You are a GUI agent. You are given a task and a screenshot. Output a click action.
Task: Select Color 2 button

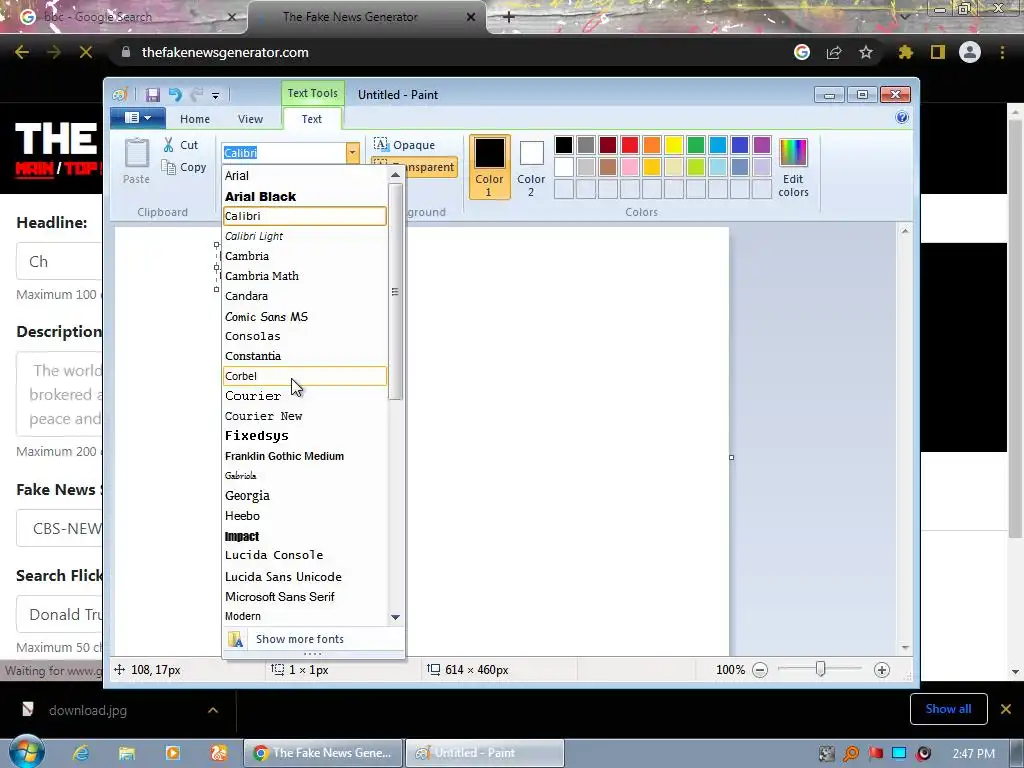(x=531, y=167)
